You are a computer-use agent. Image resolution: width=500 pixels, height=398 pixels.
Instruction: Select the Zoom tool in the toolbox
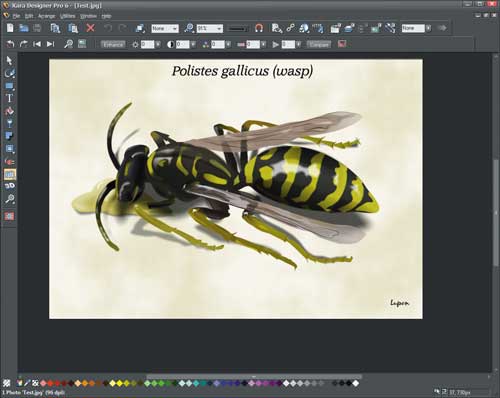pyautogui.click(x=10, y=199)
